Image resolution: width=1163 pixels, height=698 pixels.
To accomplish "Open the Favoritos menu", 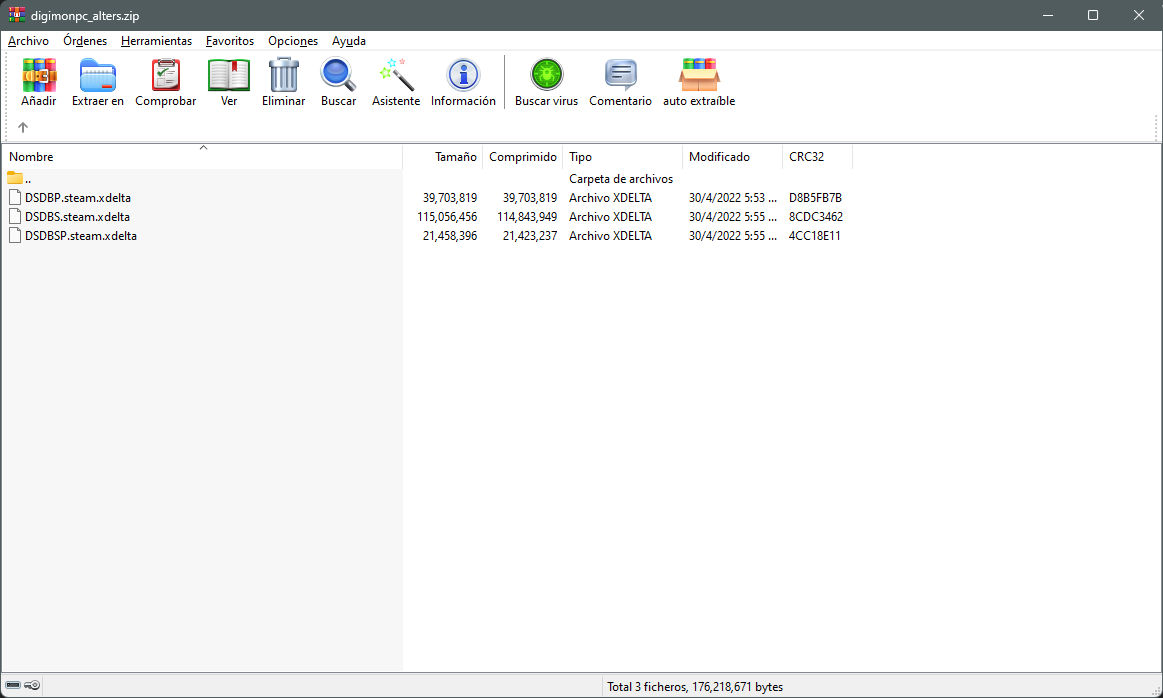I will (x=230, y=41).
